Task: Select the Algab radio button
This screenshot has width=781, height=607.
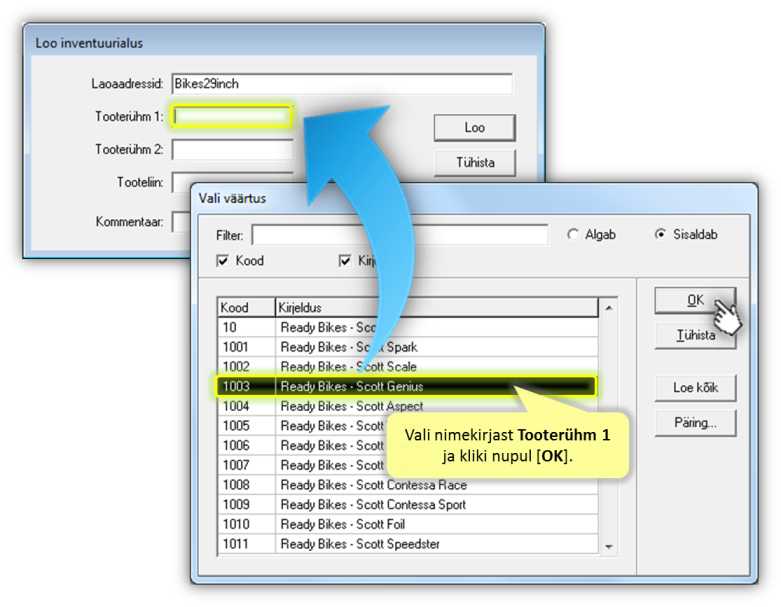Action: point(573,235)
